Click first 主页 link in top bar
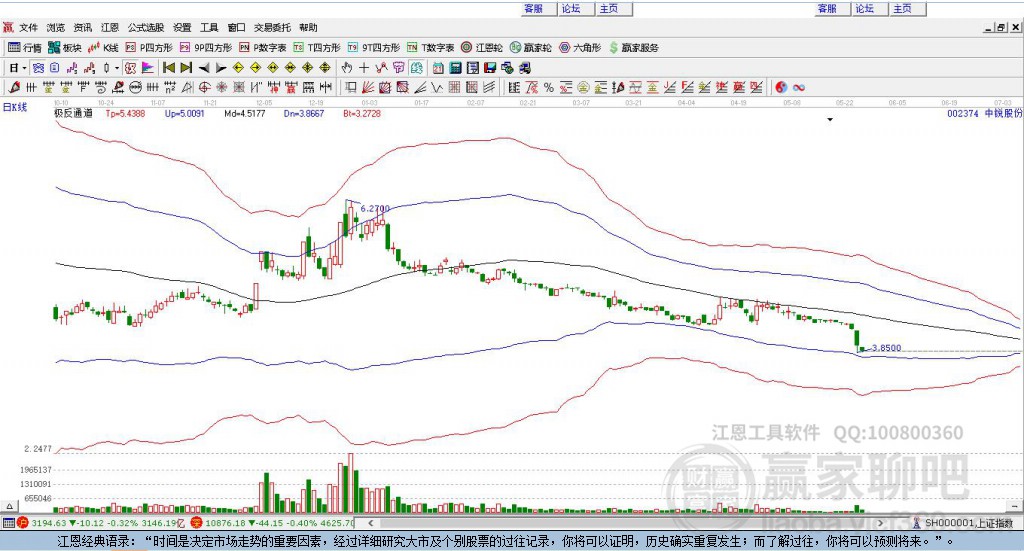The height and width of the screenshot is (551, 1024). [609, 8]
